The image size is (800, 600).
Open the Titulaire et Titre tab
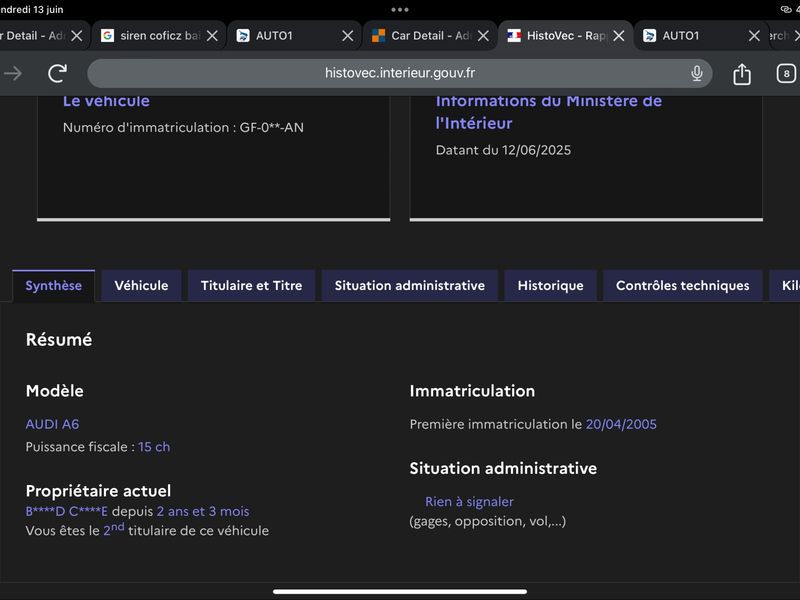coord(252,286)
